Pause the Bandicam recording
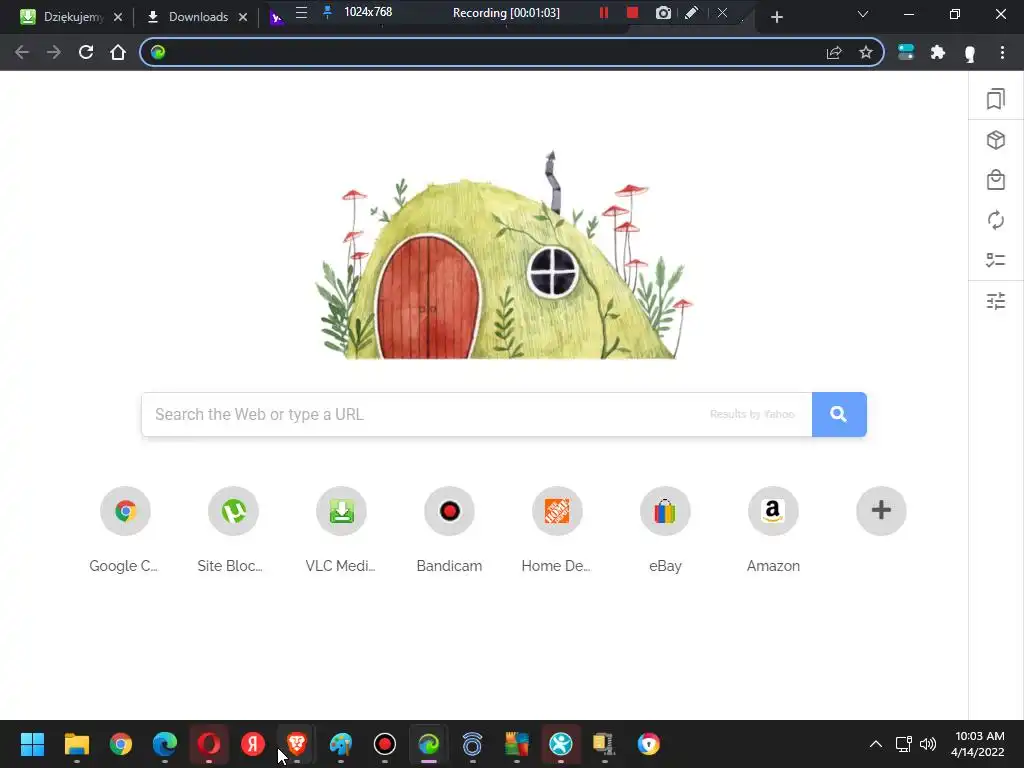 pos(603,12)
